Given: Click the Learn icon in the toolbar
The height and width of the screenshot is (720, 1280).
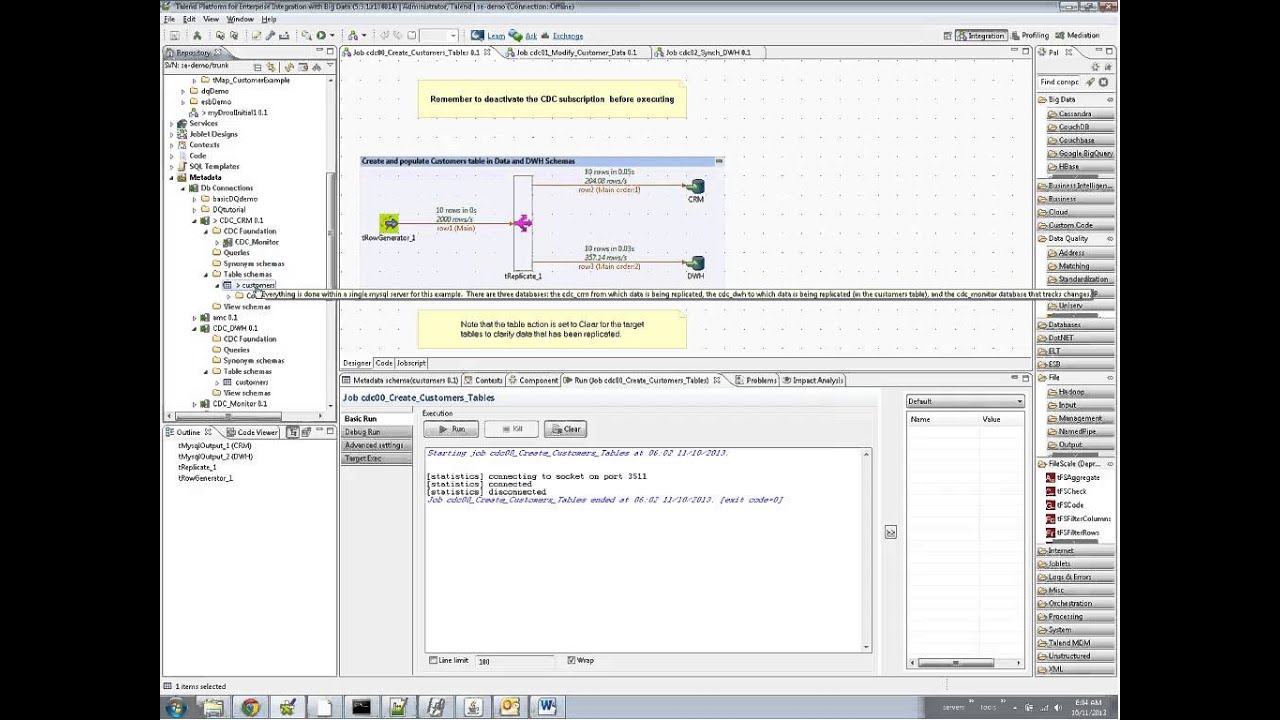Looking at the screenshot, I should [x=477, y=35].
